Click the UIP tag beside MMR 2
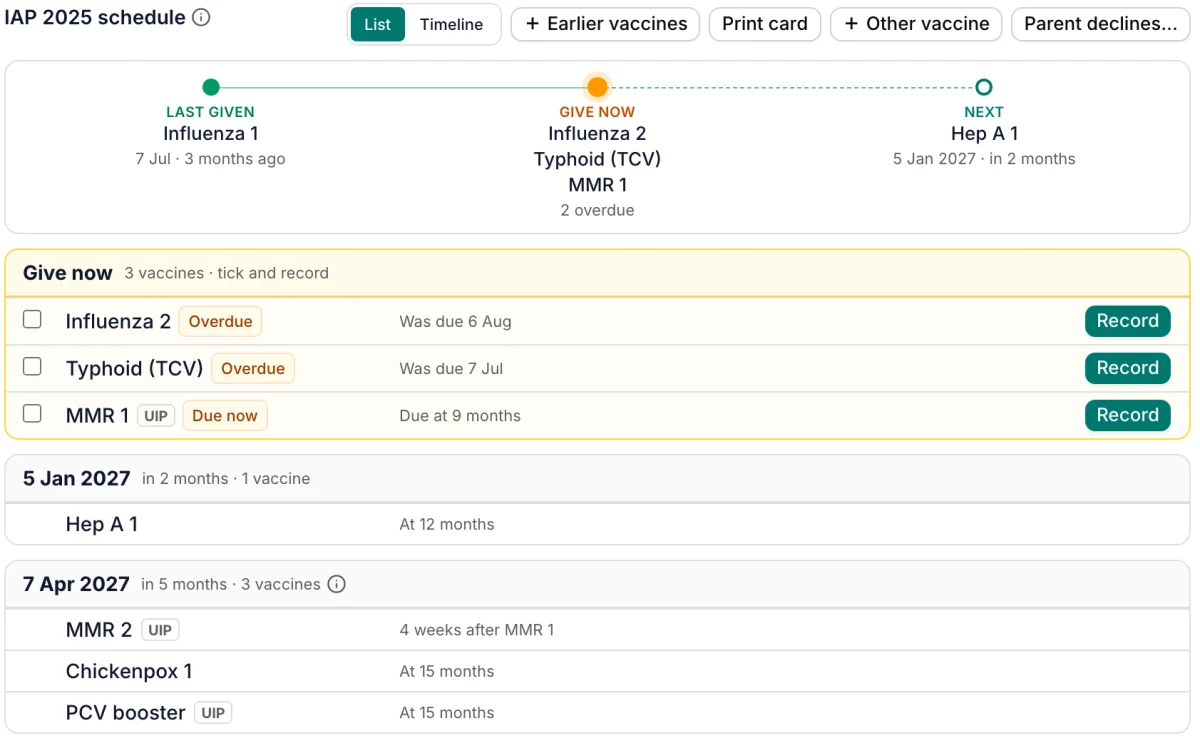 [160, 630]
